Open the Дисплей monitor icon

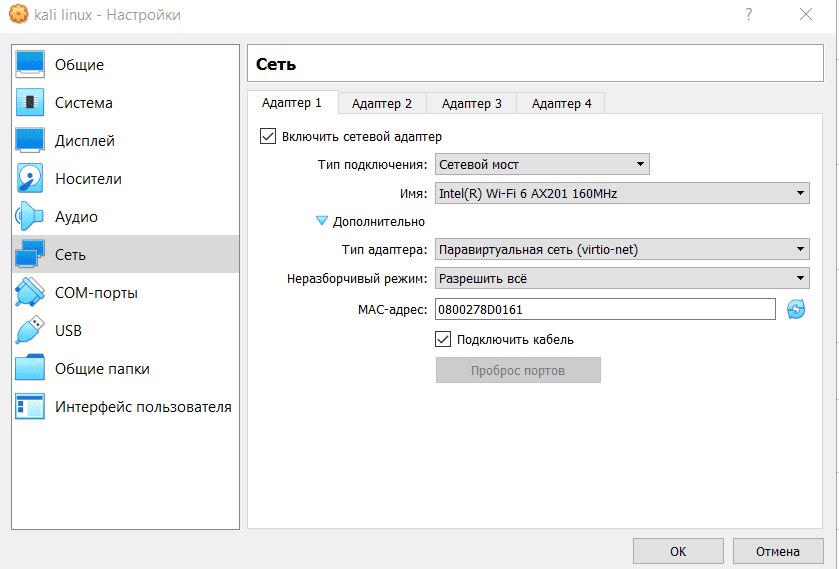point(30,141)
